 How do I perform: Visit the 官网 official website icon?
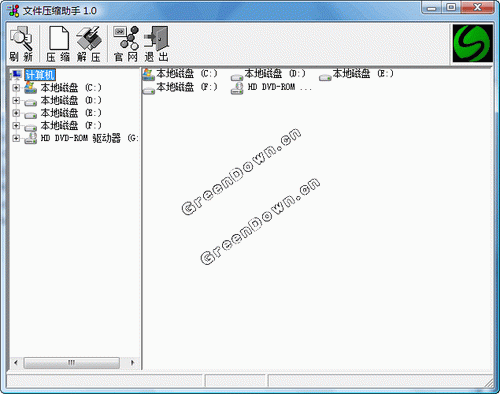click(x=126, y=44)
